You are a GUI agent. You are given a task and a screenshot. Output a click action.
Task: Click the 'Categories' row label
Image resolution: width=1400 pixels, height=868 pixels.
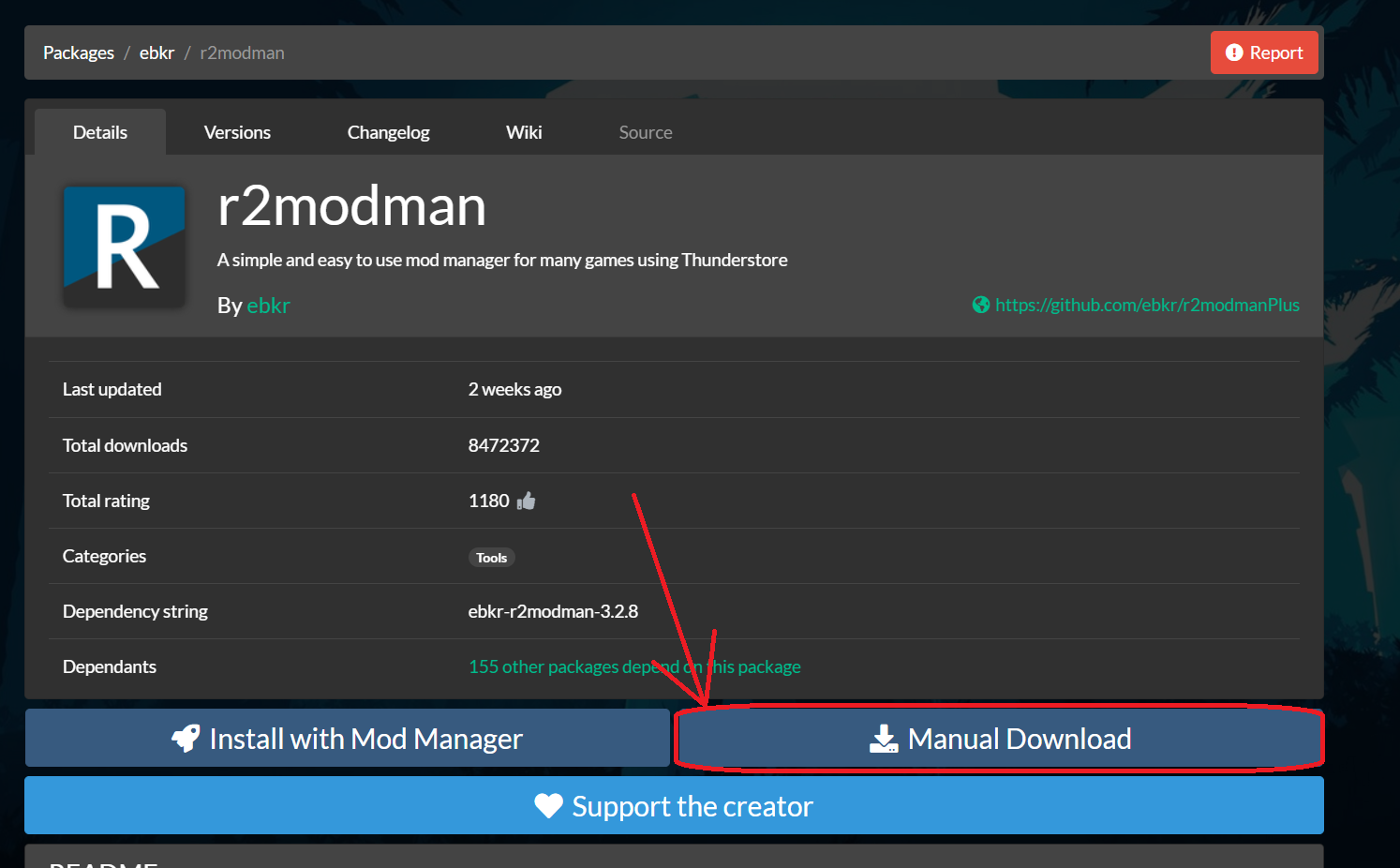click(104, 556)
